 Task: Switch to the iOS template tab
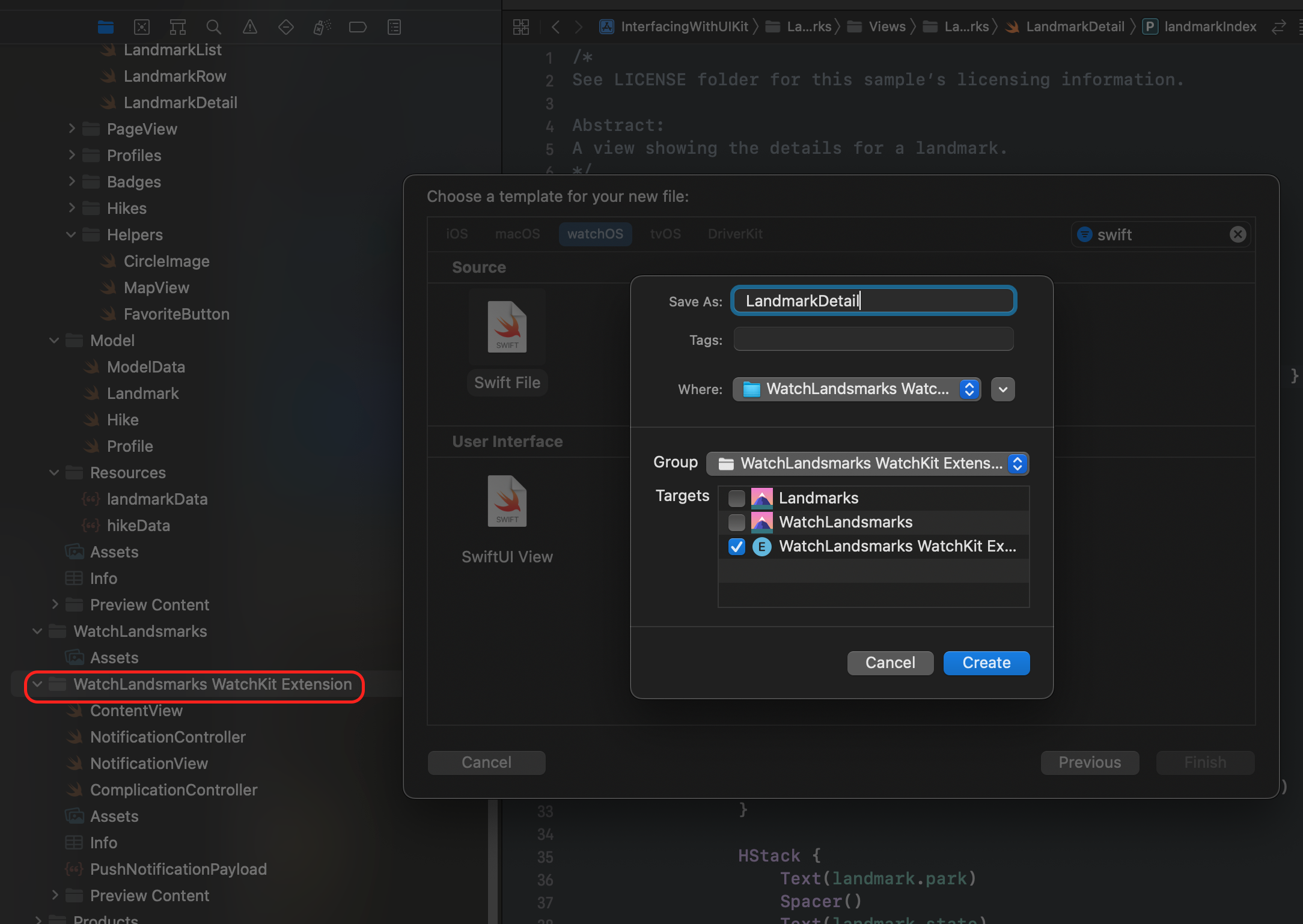457,234
